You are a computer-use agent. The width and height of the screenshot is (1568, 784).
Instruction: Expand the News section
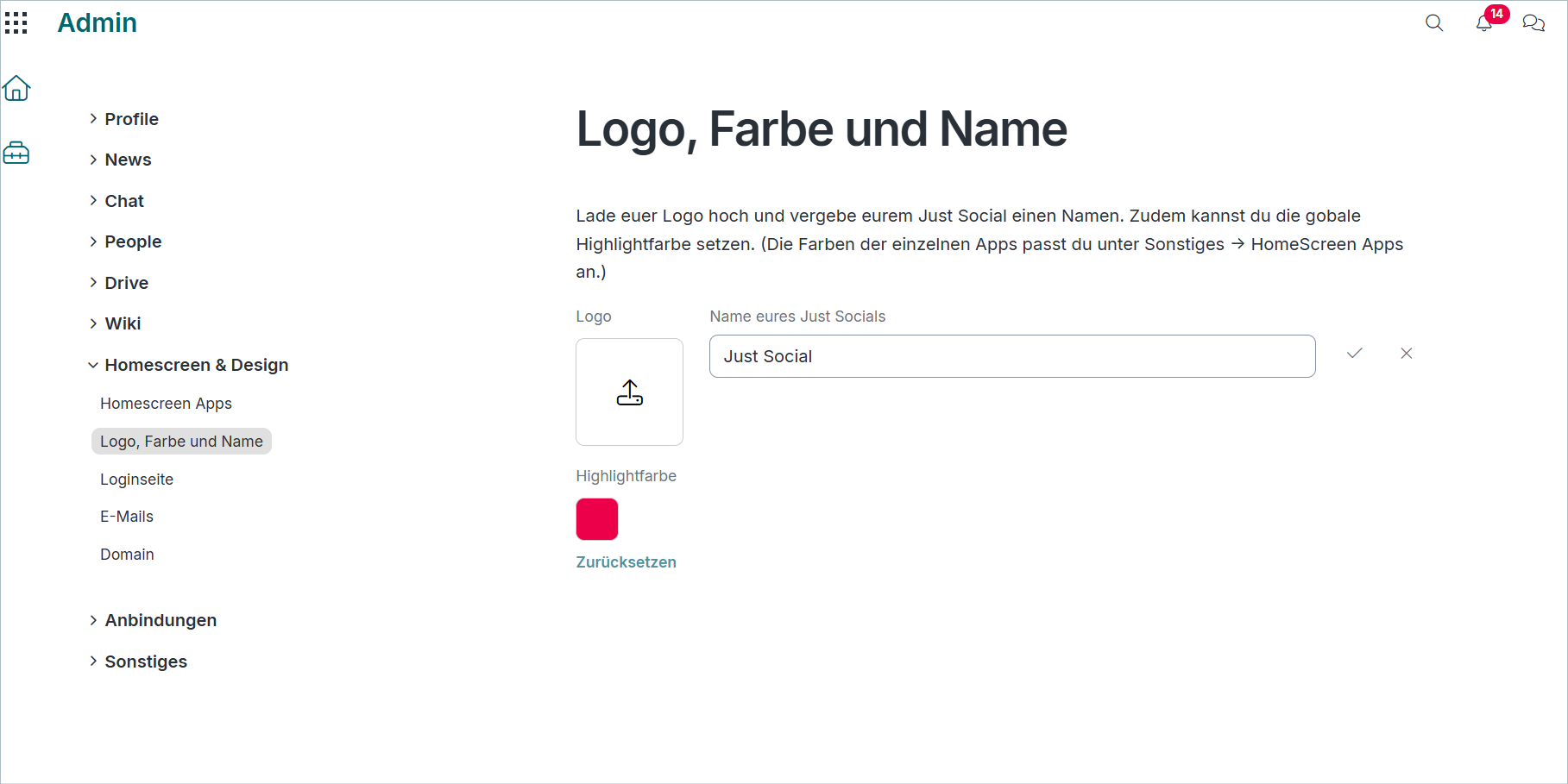pyautogui.click(x=121, y=160)
